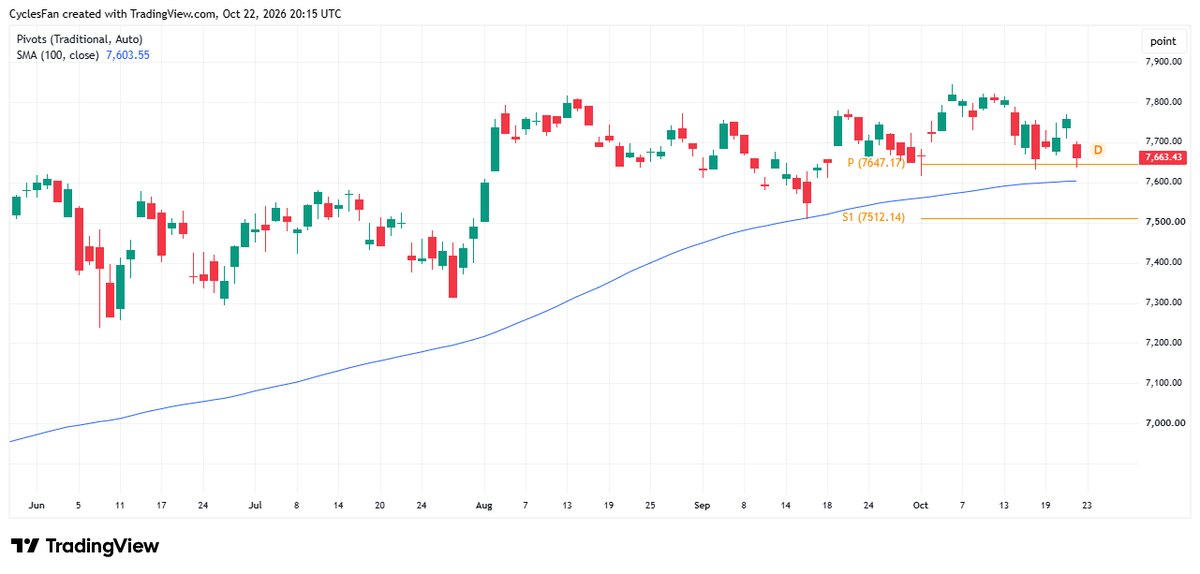The width and height of the screenshot is (1200, 574).
Task: Click the orange S1 support line
Action: (x=1028, y=218)
